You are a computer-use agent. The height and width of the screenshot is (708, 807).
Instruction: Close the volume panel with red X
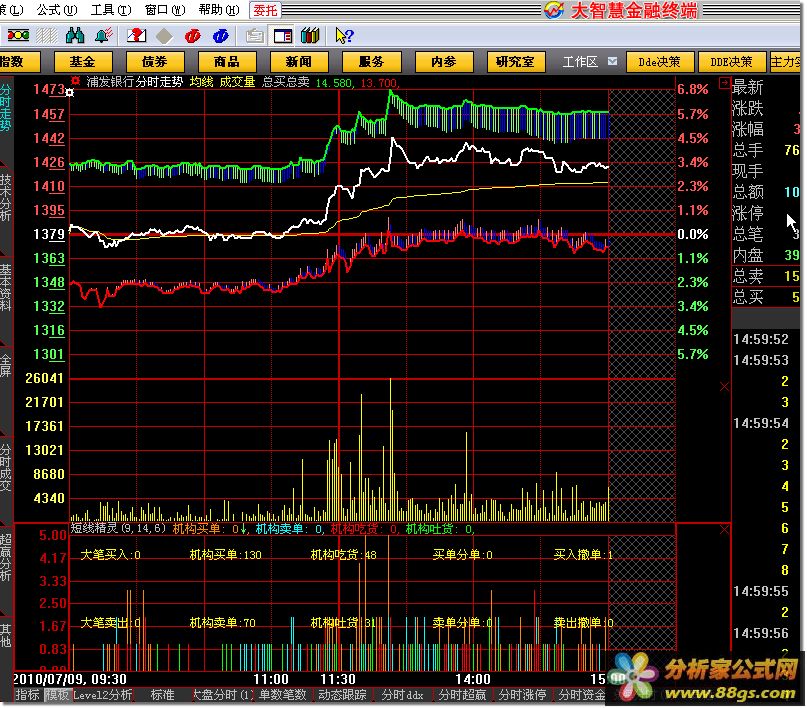[724, 386]
